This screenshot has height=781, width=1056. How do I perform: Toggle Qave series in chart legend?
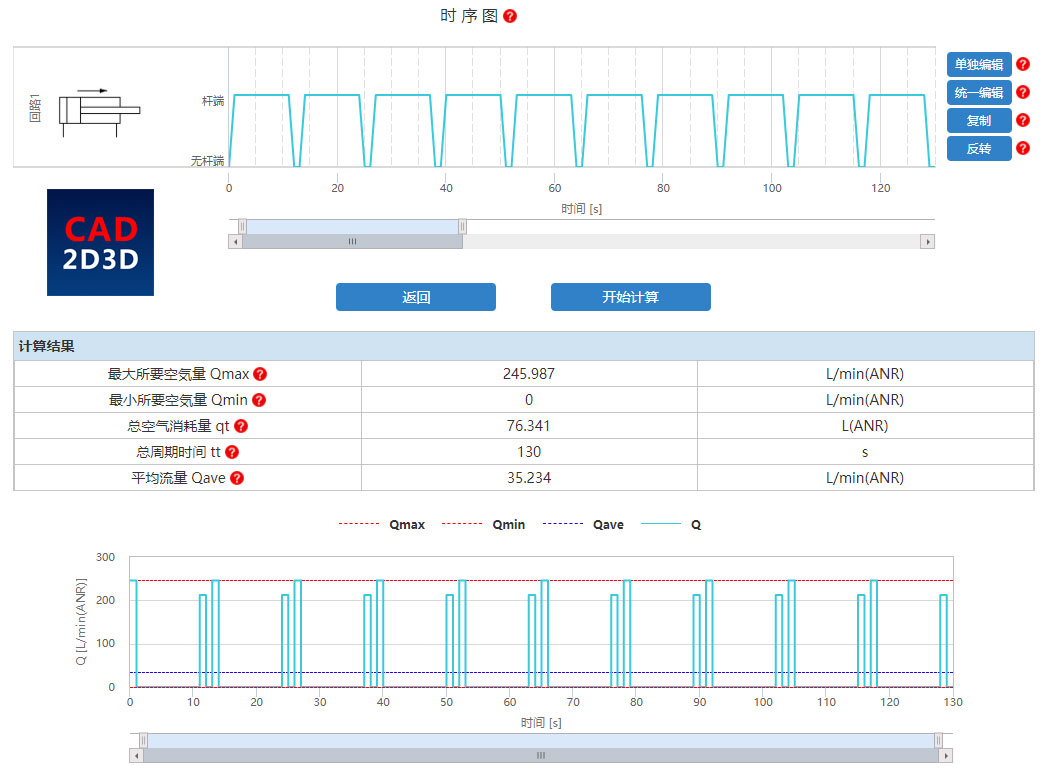click(x=583, y=524)
